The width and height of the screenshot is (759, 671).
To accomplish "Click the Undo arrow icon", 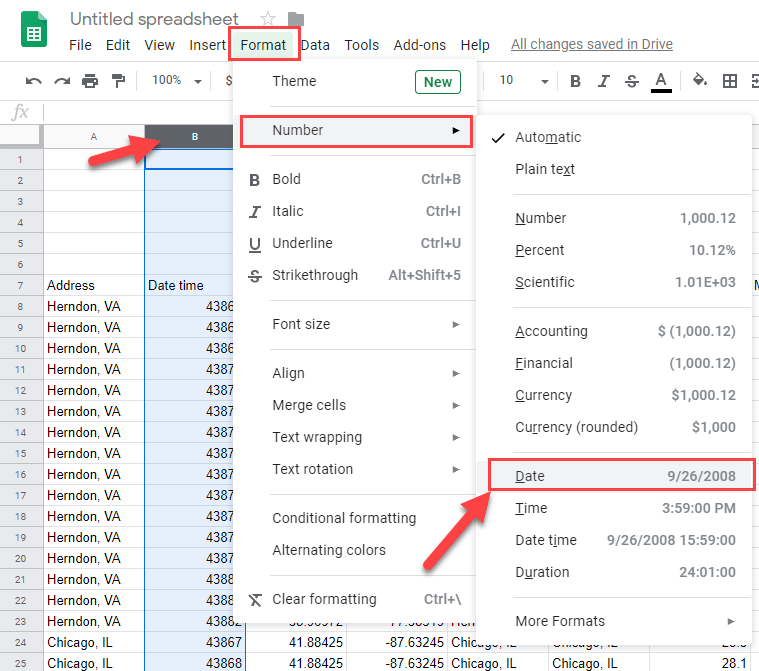I will [x=34, y=81].
